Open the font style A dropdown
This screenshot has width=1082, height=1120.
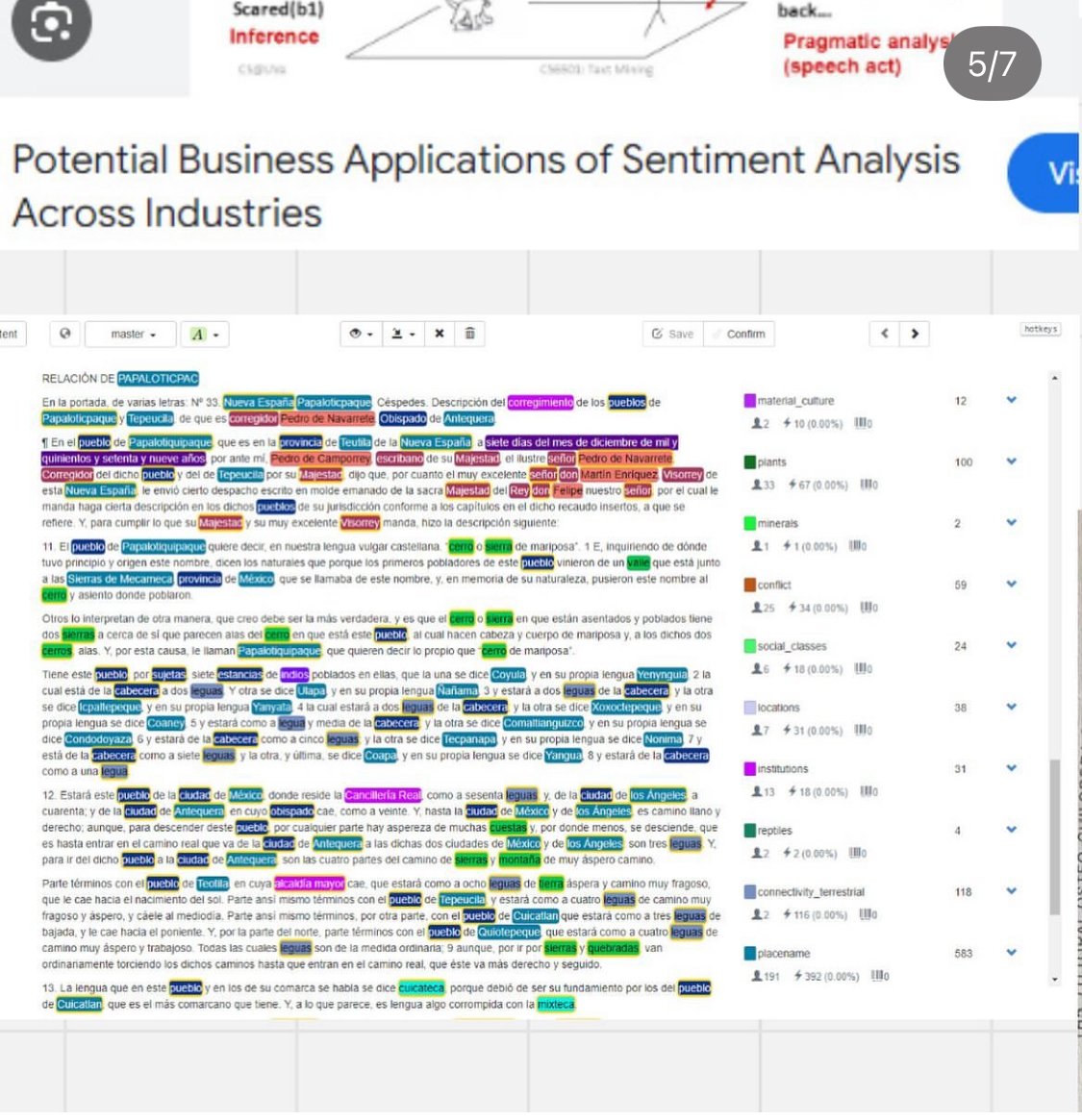204,334
